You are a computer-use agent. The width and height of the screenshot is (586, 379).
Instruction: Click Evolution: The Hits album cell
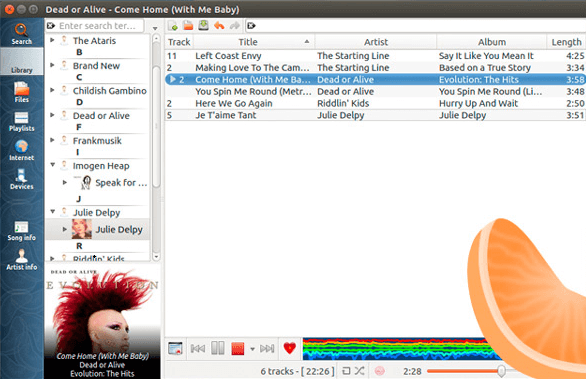tap(479, 80)
